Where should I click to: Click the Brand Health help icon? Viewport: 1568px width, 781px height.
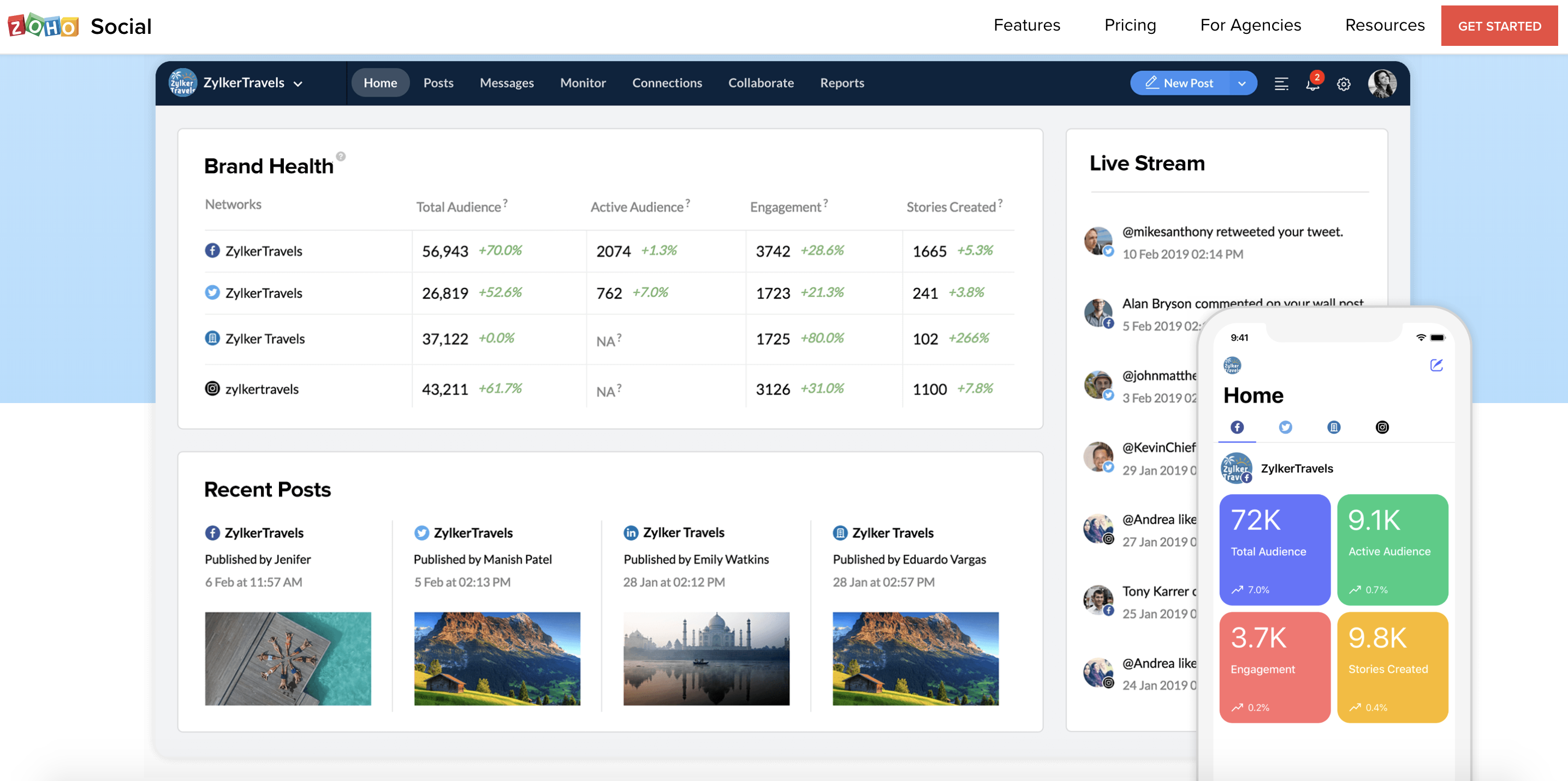[x=341, y=156]
